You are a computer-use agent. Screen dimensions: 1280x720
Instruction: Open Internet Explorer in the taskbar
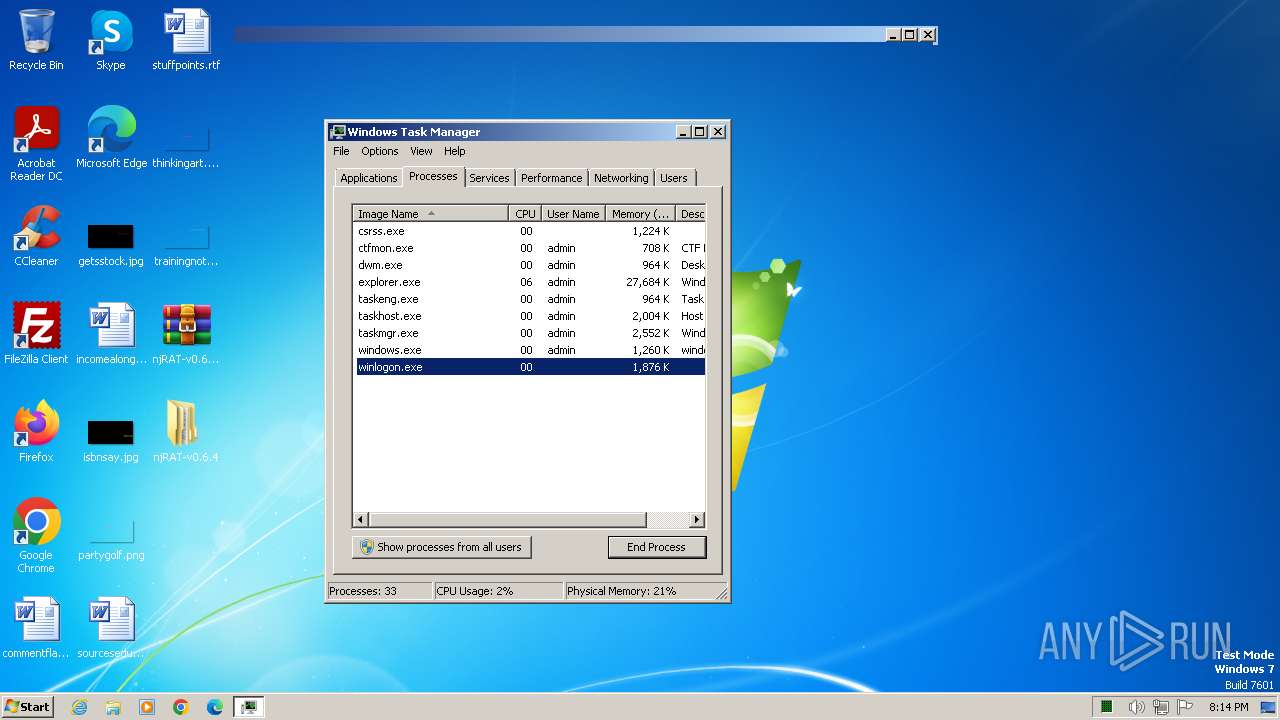(79, 707)
